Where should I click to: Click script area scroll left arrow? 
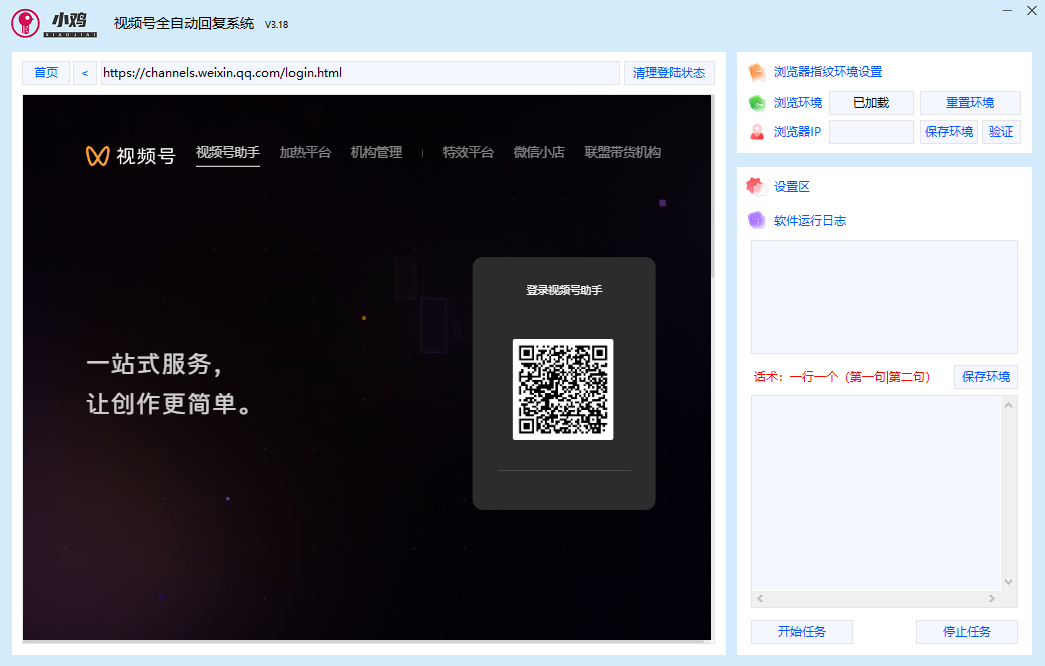(760, 599)
